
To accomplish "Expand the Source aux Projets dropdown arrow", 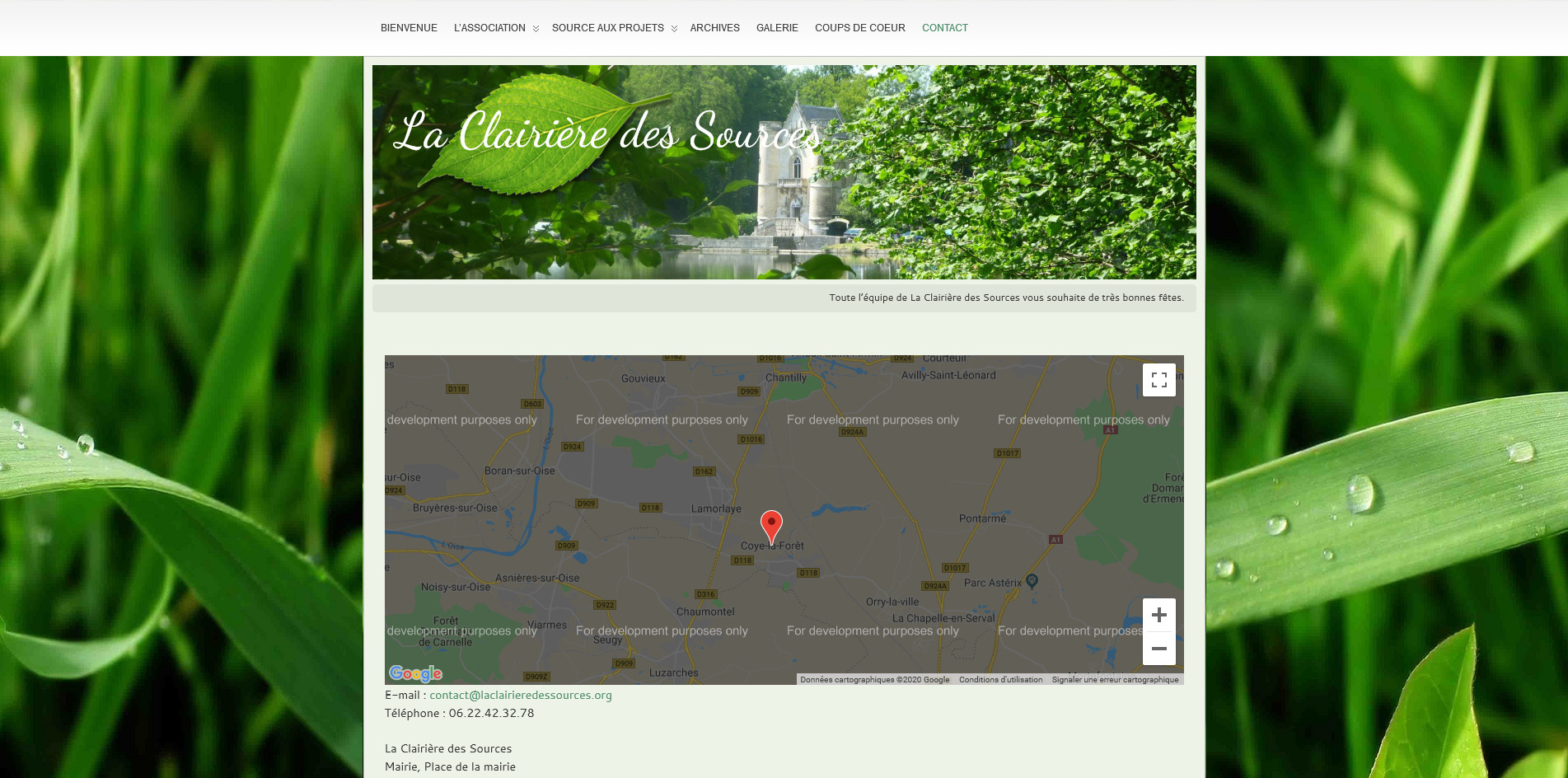I will pos(674,29).
